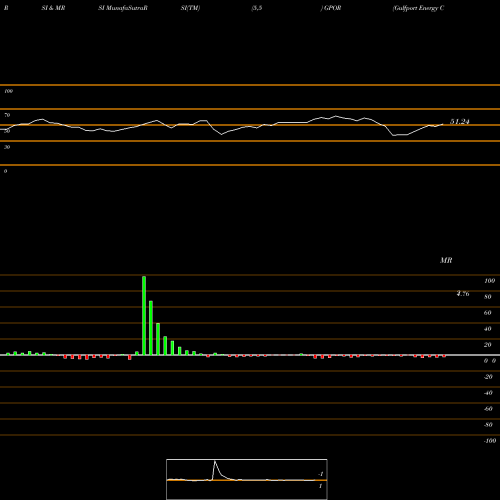Screen dimensions: 500x500
Task: Click the GPOR ticker text in the header
Action: (x=332, y=8)
